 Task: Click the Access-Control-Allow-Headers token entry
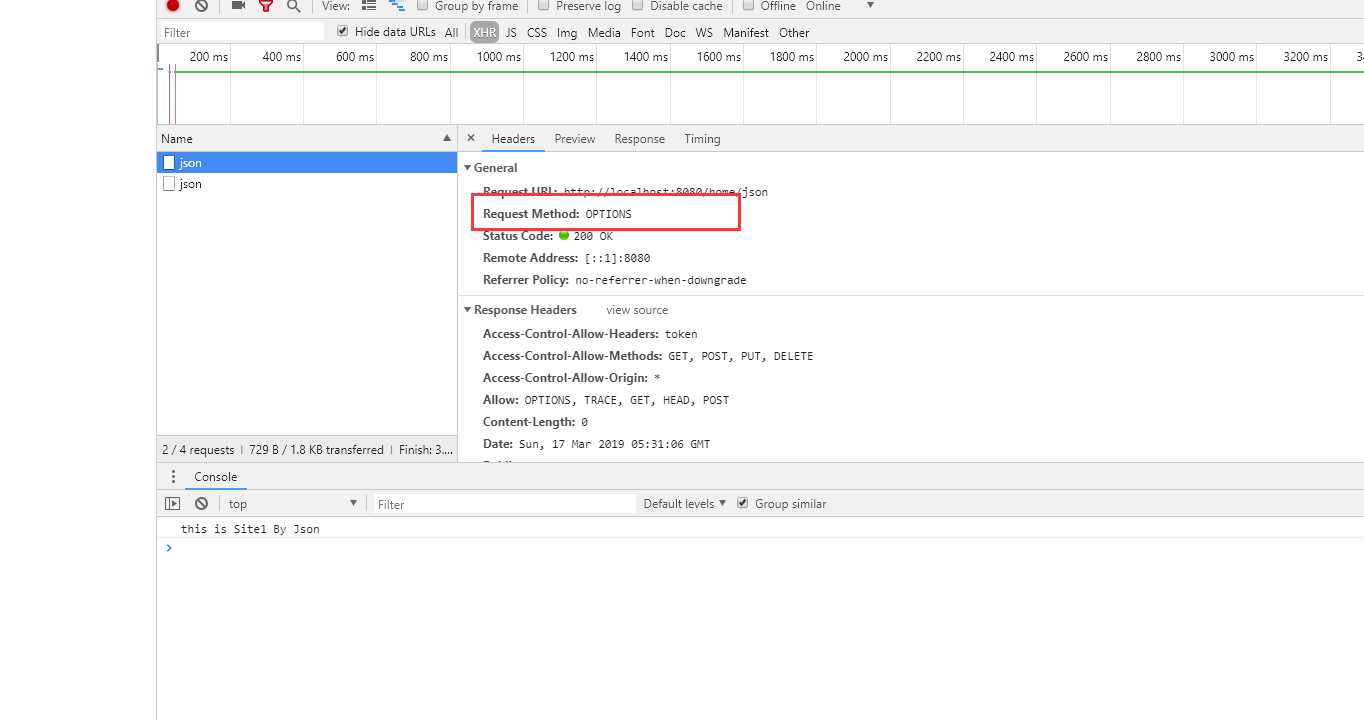(590, 334)
